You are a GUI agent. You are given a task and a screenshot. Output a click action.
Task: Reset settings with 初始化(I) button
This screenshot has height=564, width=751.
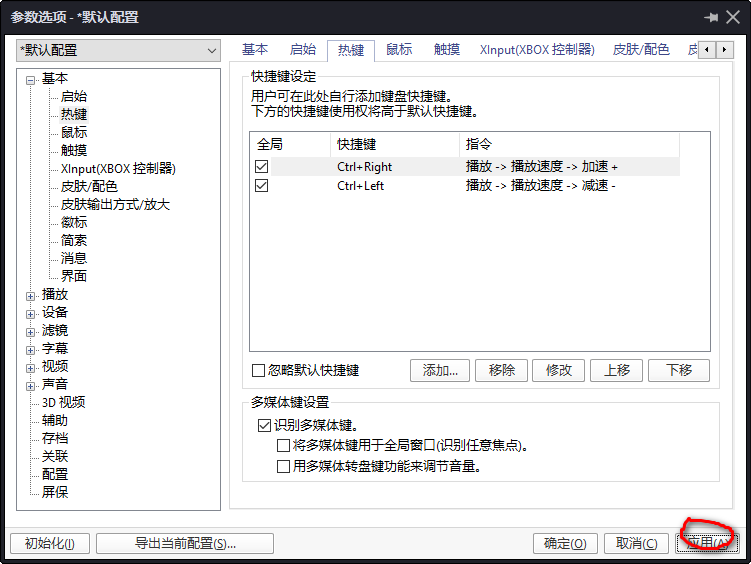coord(50,543)
